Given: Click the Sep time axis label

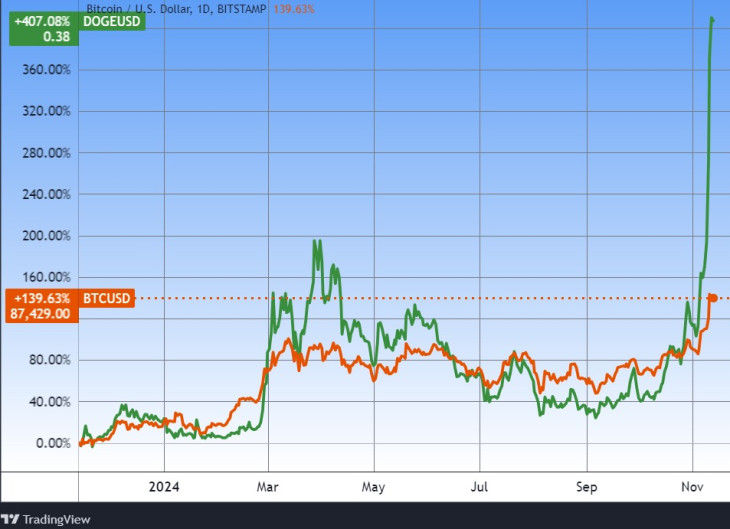Looking at the screenshot, I should tap(587, 488).
